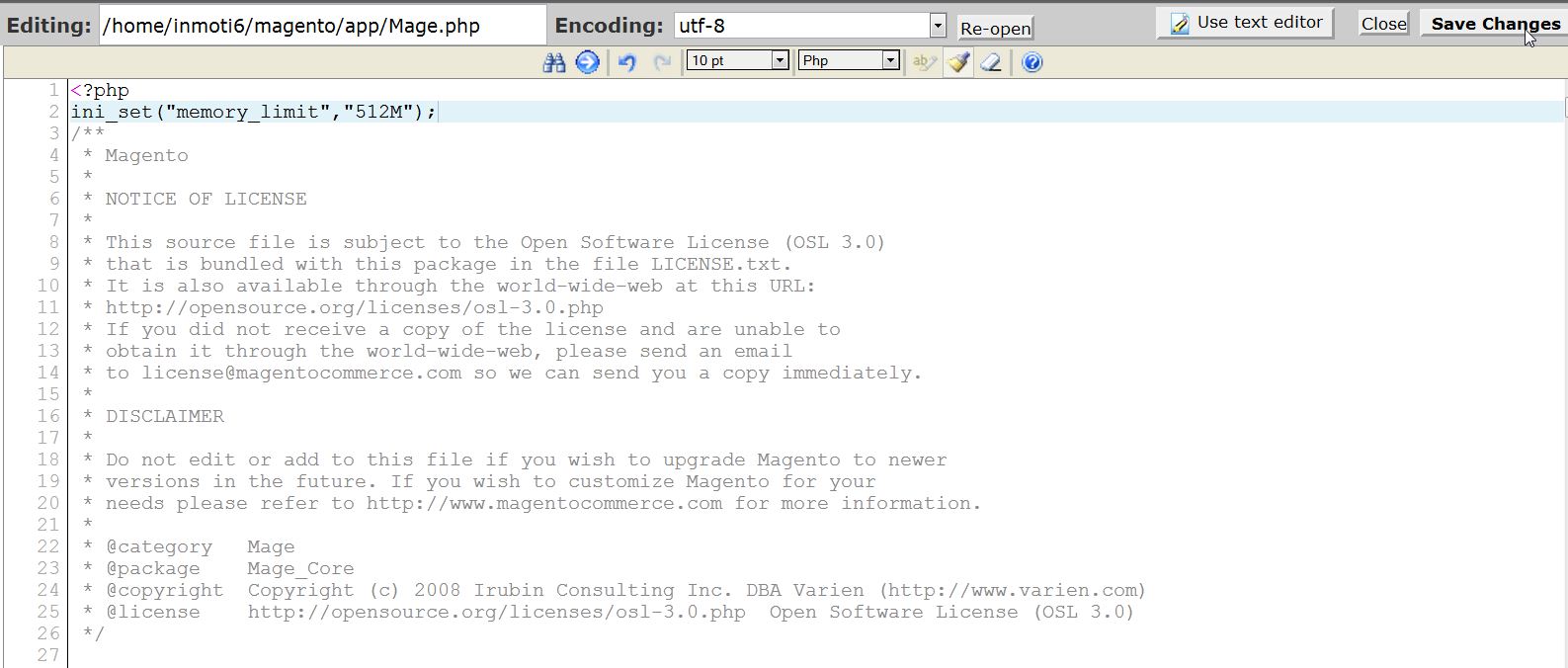Click the '* Magento' comment line
Viewport: 1568px width, 668px height.
[x=135, y=155]
